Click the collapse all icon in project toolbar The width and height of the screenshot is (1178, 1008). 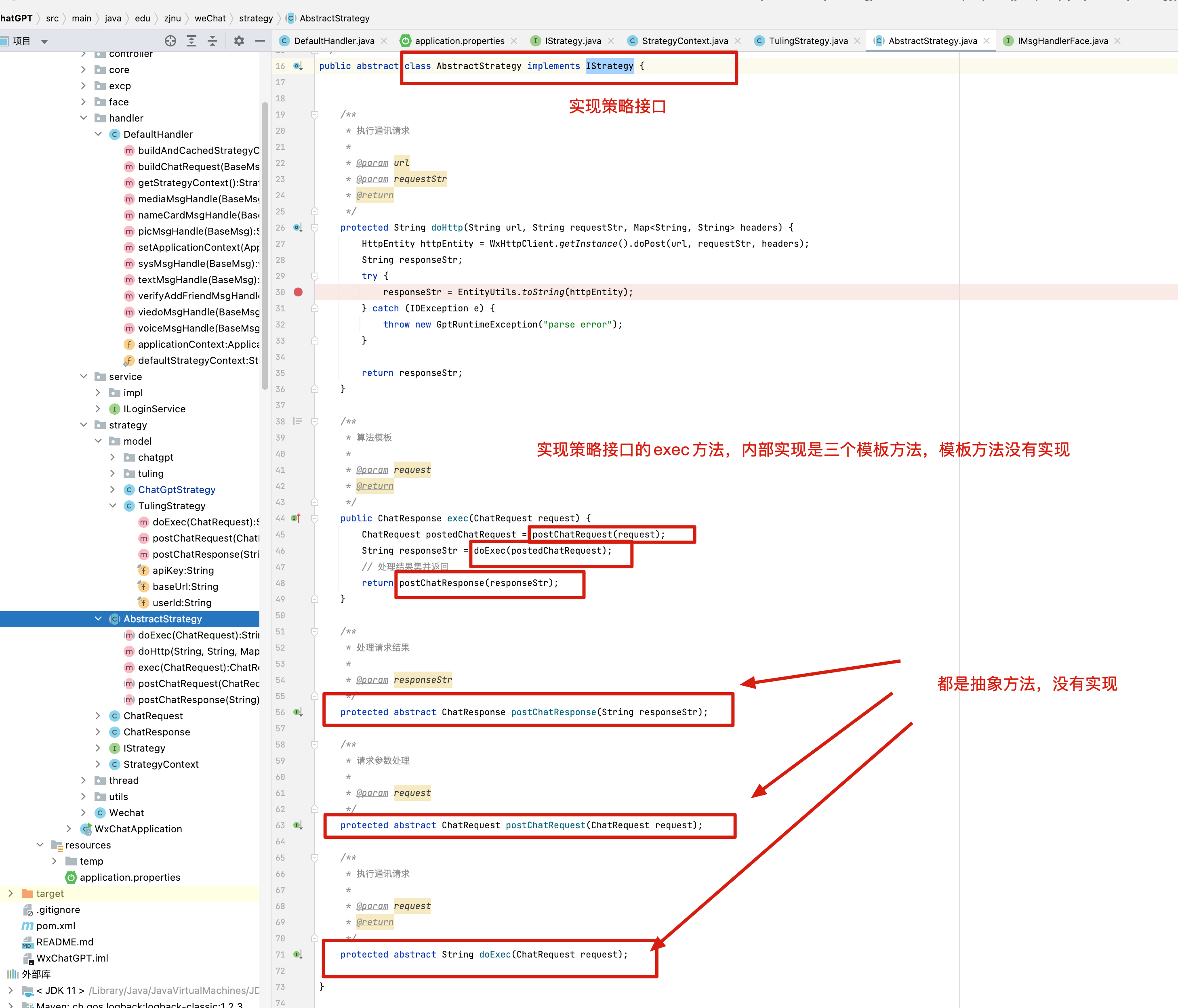click(x=212, y=41)
